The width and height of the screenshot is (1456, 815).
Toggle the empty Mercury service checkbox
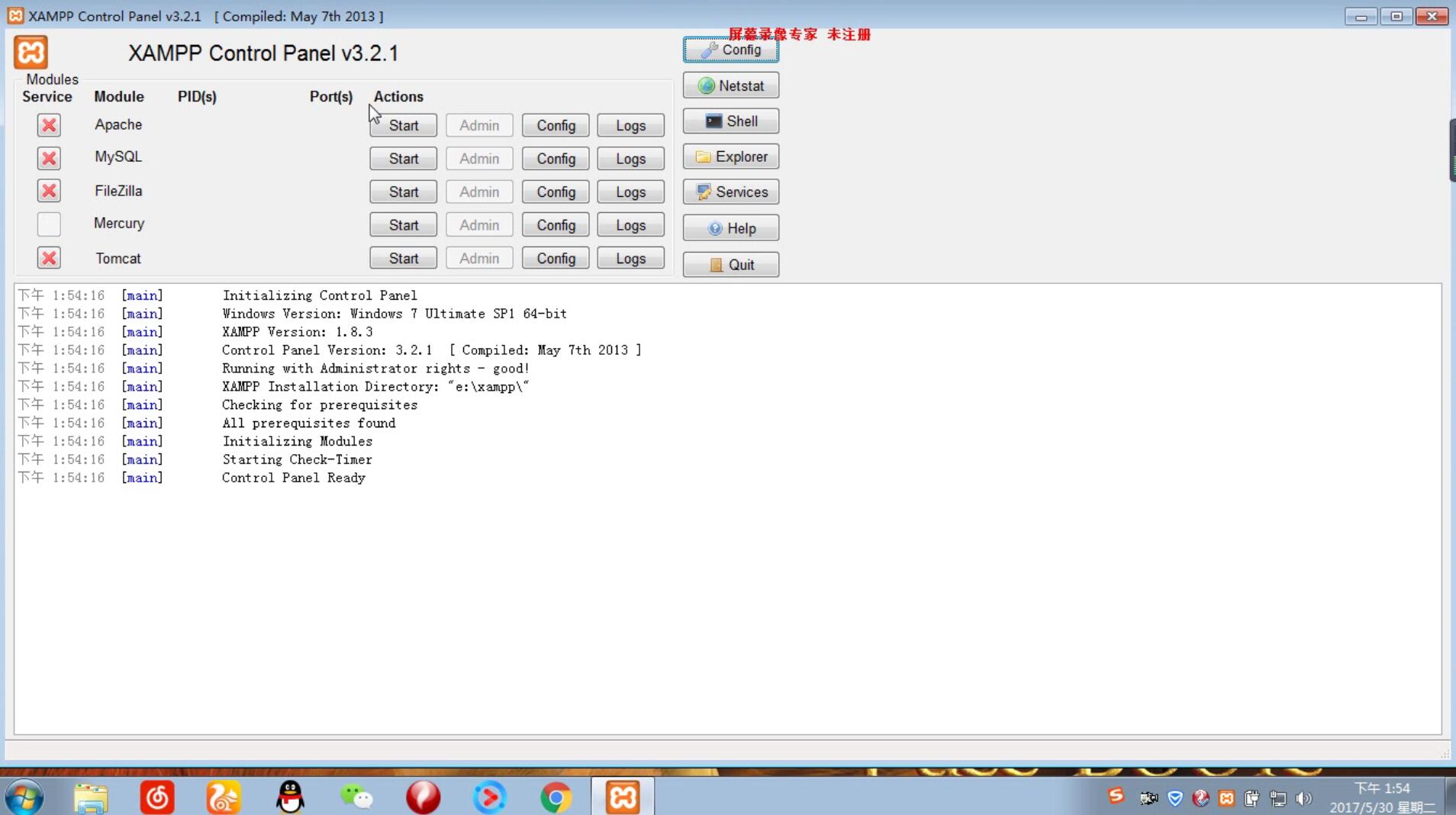pos(49,224)
